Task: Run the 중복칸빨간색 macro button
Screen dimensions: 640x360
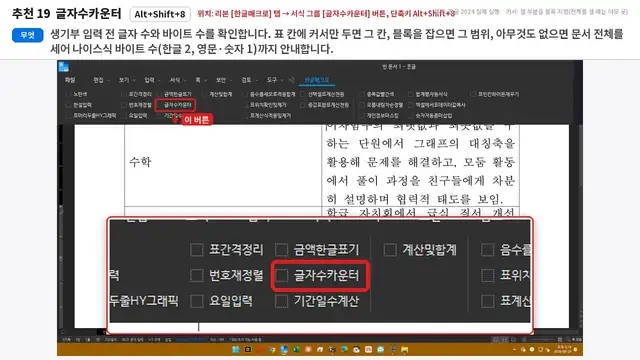Action: tap(377, 94)
